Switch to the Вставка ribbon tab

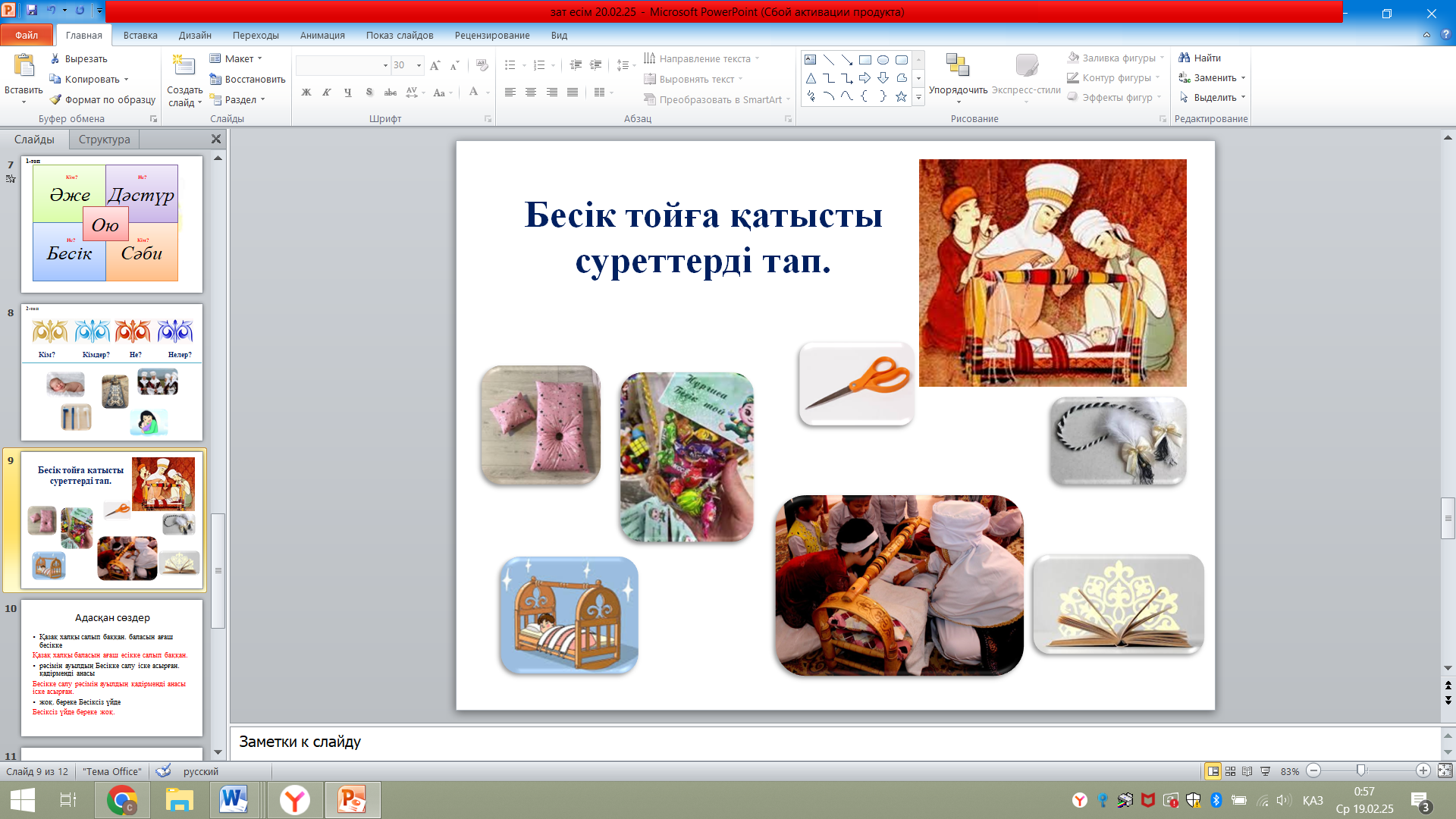pyautogui.click(x=140, y=35)
